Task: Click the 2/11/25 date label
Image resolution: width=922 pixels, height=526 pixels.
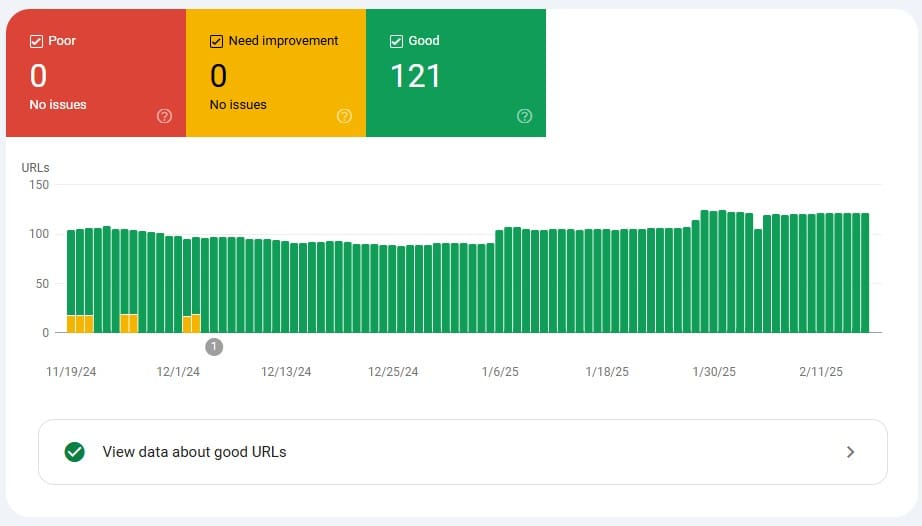Action: click(821, 372)
